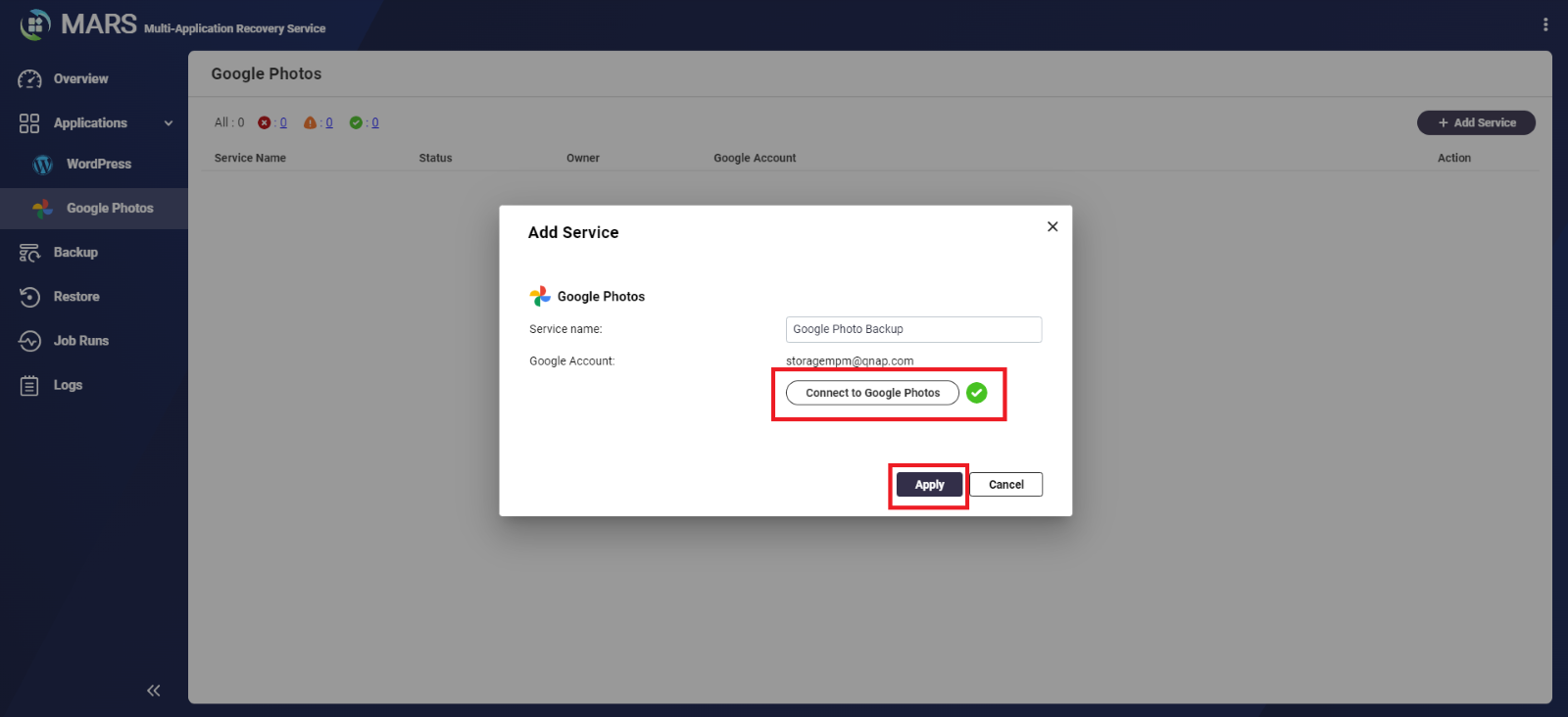This screenshot has height=717, width=1568.
Task: Click the MARS logo icon
Action: pos(35,24)
